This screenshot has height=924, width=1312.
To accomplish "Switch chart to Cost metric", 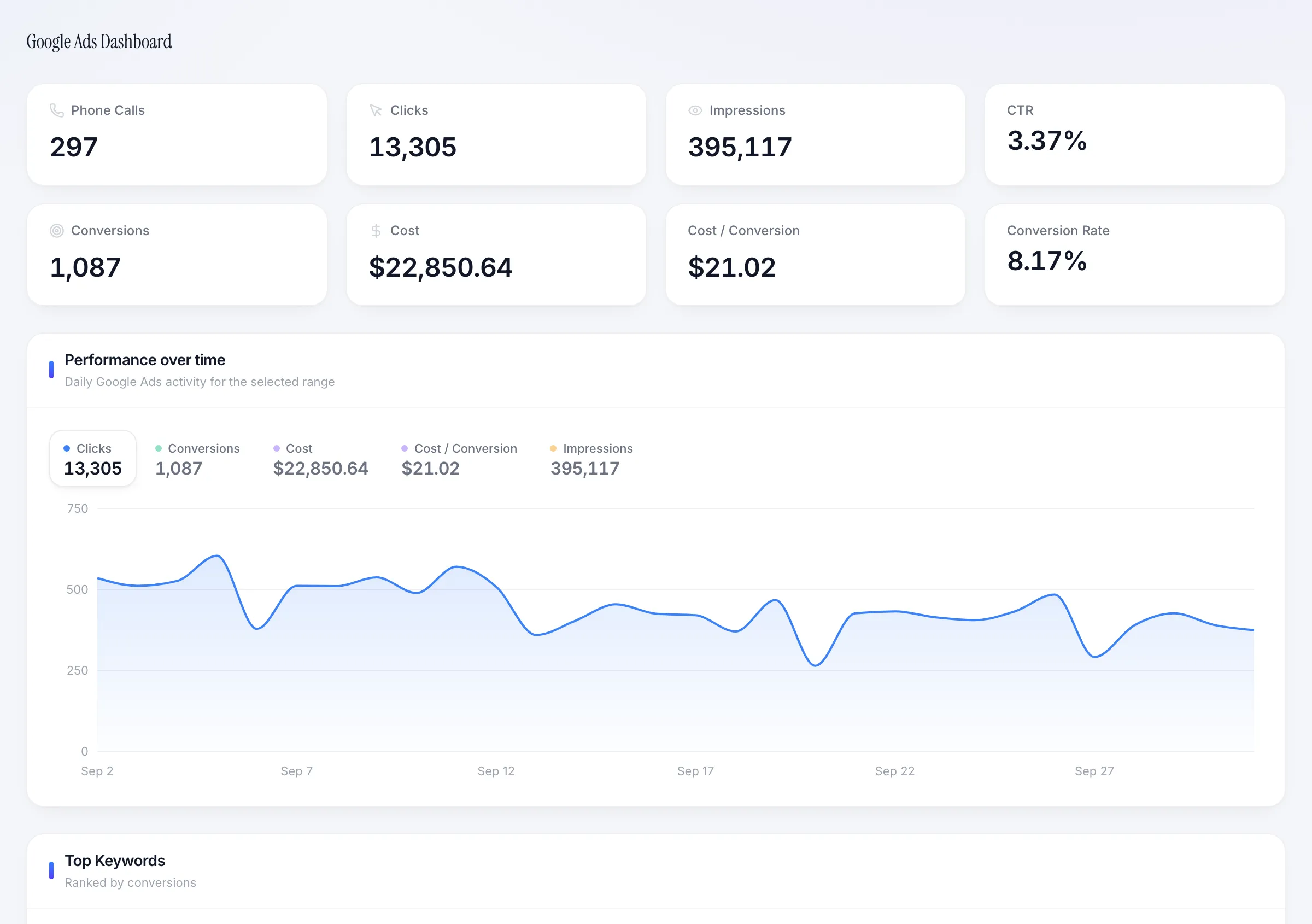I will coord(320,458).
